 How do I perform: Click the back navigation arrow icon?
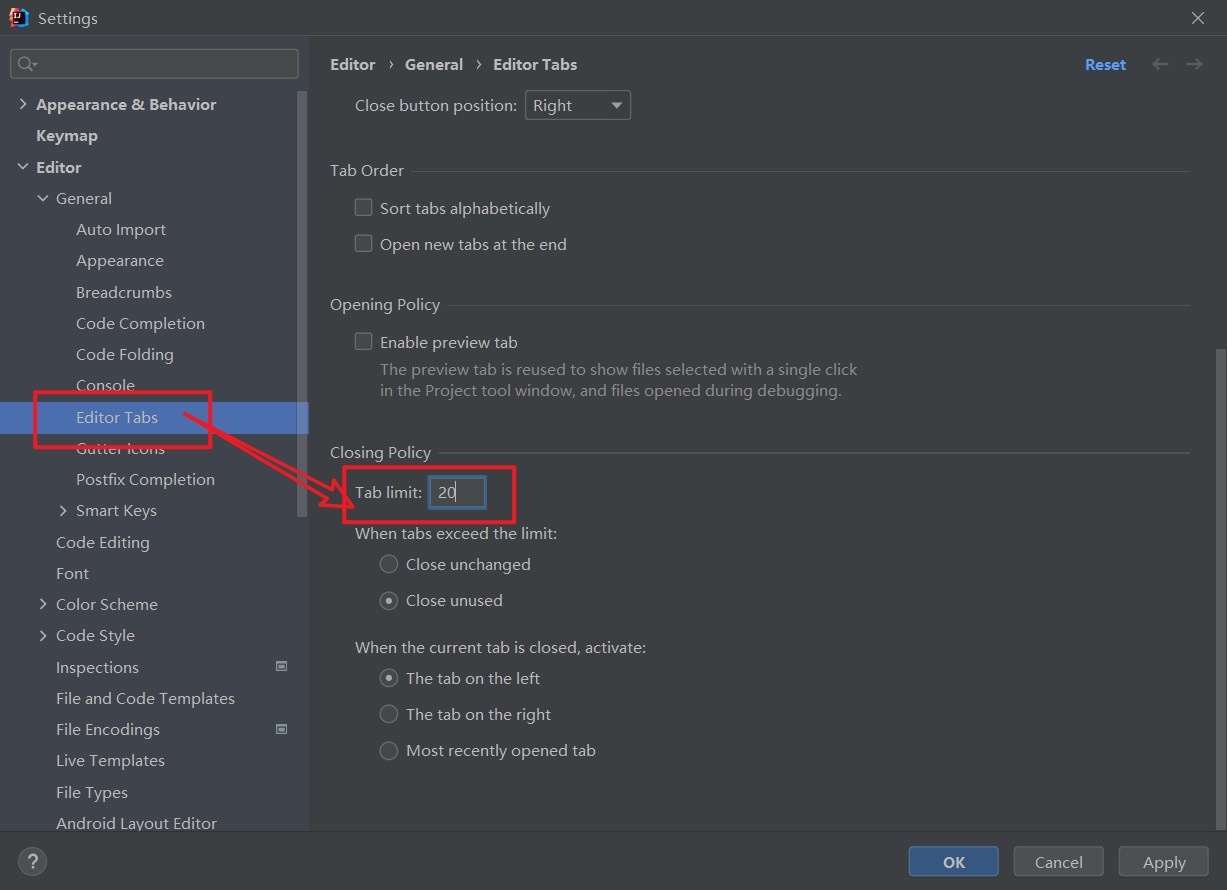point(1160,64)
